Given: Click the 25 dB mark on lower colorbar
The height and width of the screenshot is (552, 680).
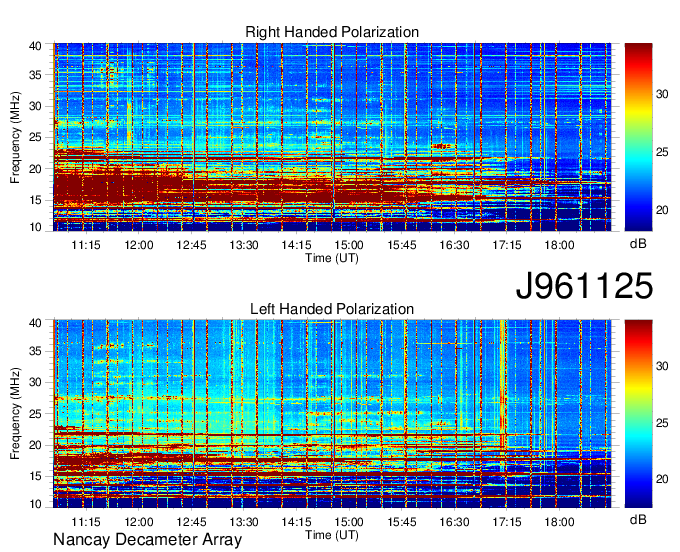Looking at the screenshot, I should click(662, 423).
